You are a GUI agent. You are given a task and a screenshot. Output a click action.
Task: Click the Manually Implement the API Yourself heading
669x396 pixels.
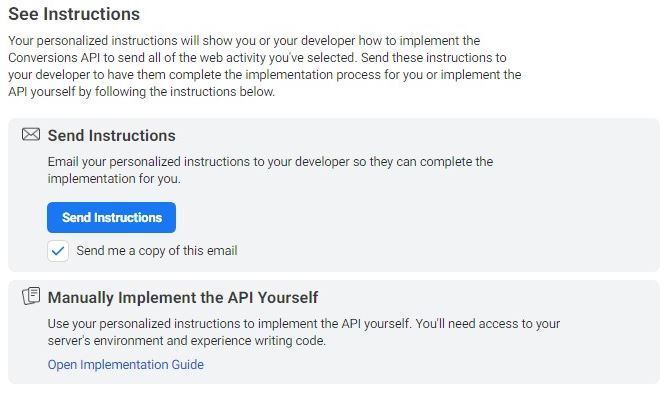[183, 297]
